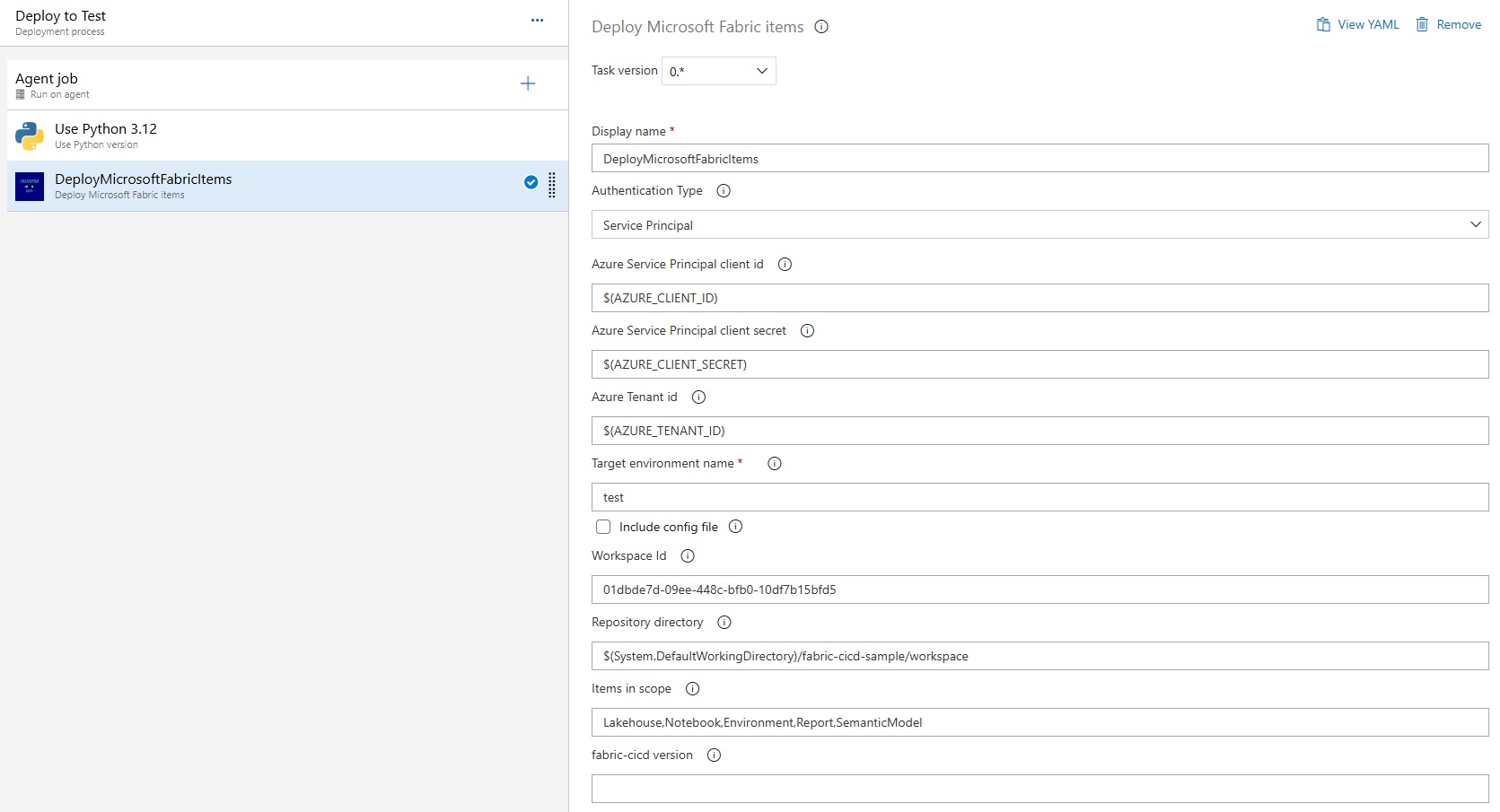Show help for Authentication Type

(x=724, y=190)
